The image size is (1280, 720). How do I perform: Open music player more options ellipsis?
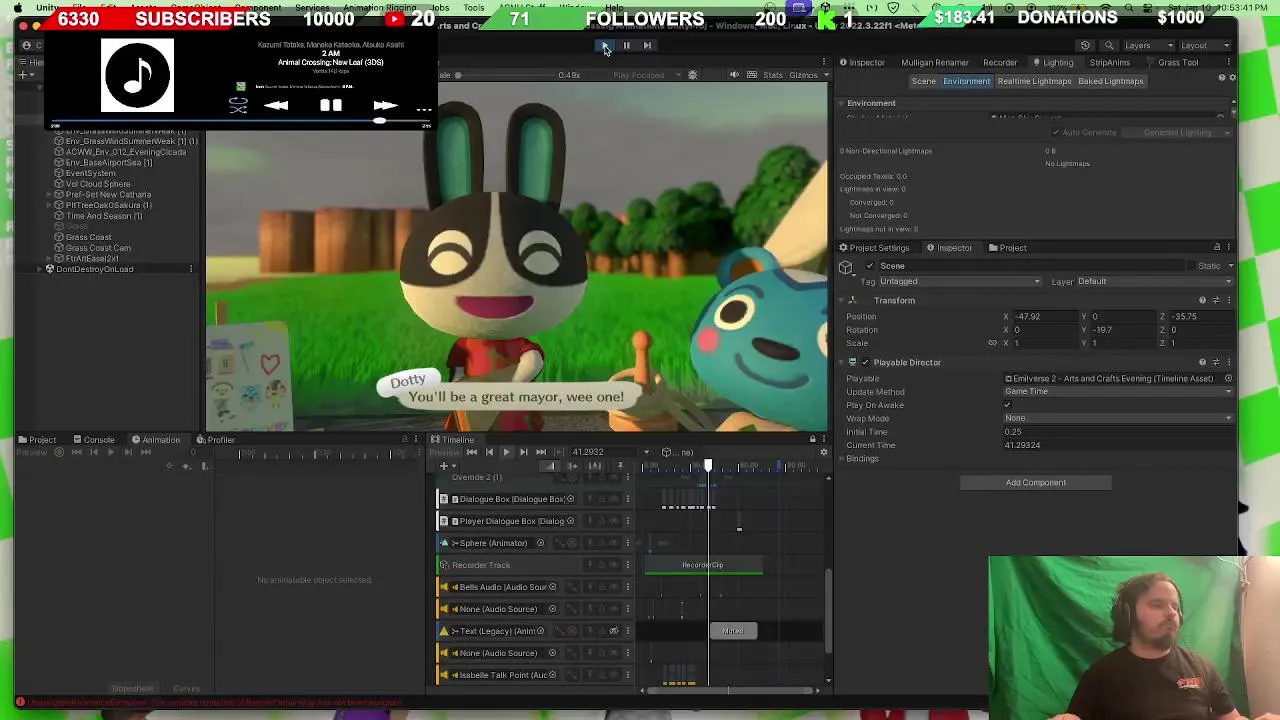pyautogui.click(x=424, y=108)
